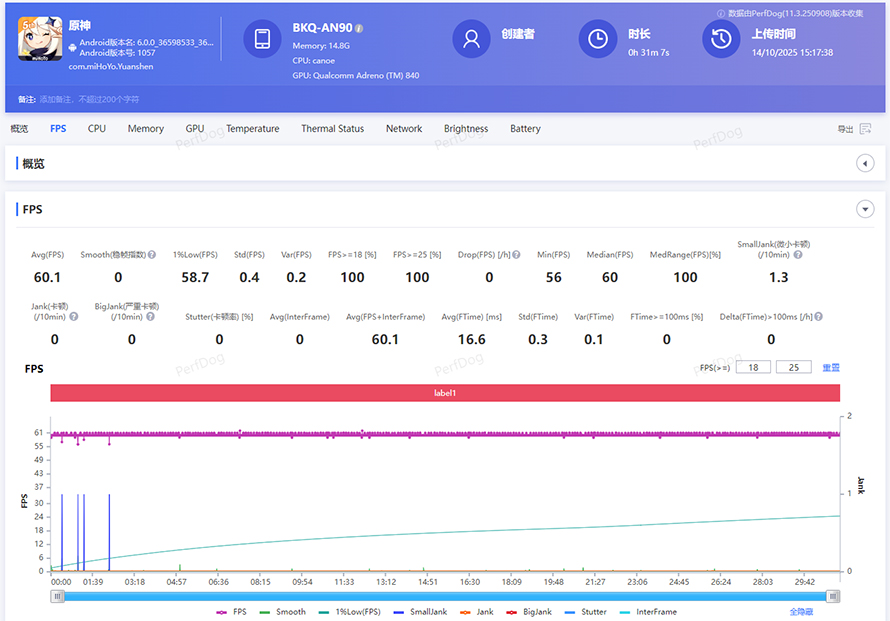Click the export icon beside 导出

pyautogui.click(x=864, y=129)
